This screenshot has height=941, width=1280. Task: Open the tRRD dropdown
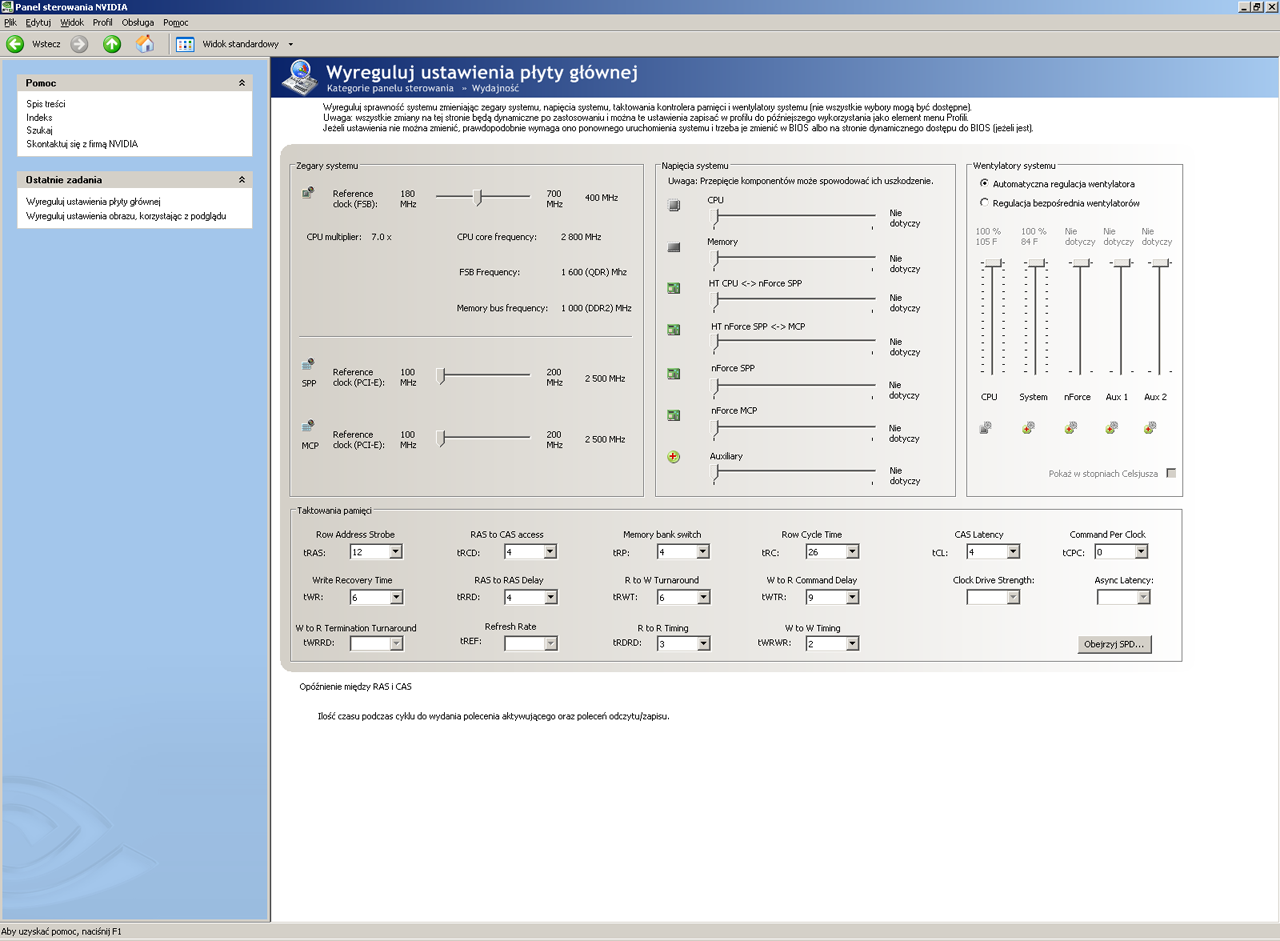tap(530, 598)
